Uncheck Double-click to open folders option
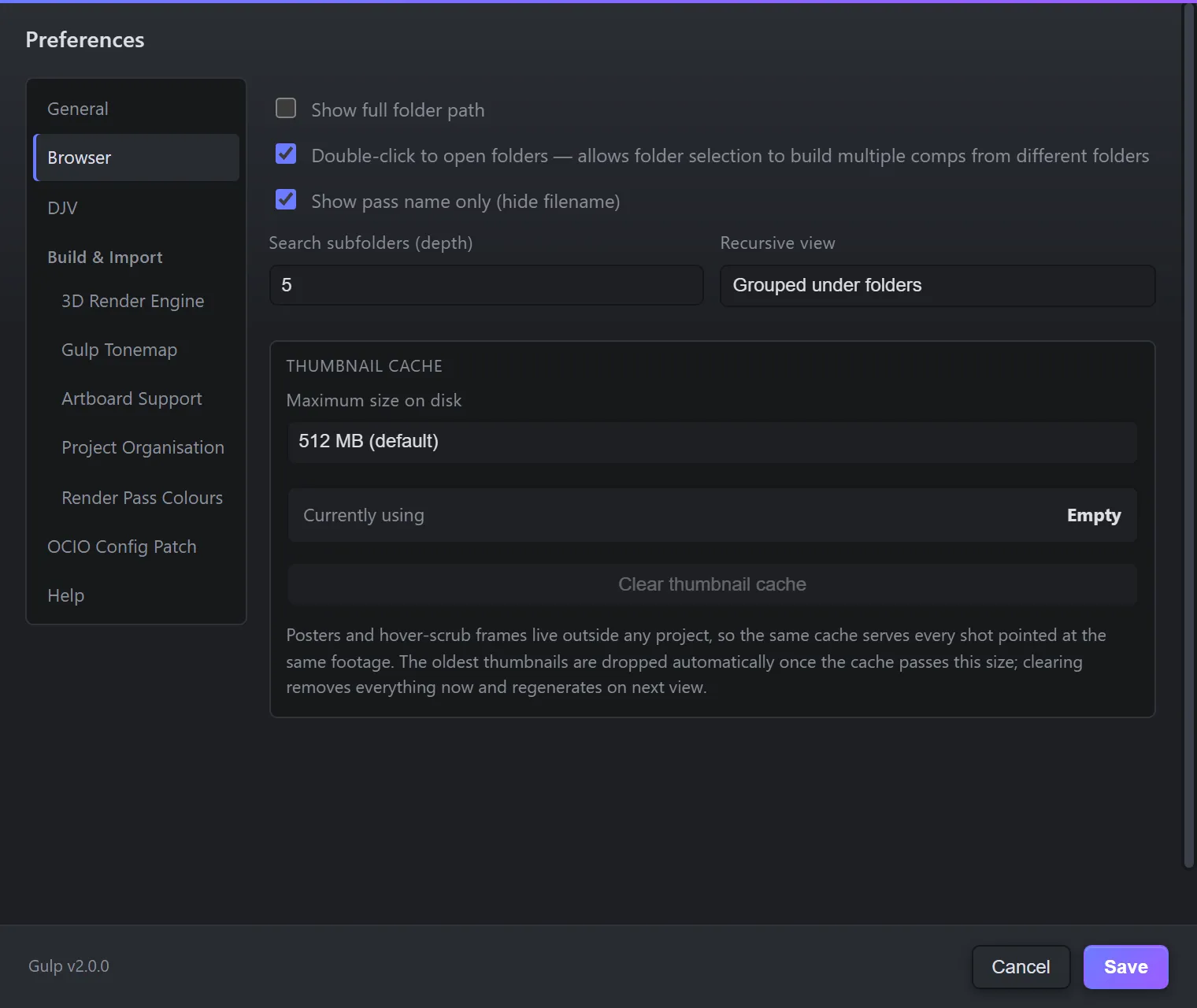This screenshot has height=1008, width=1197. tap(286, 154)
